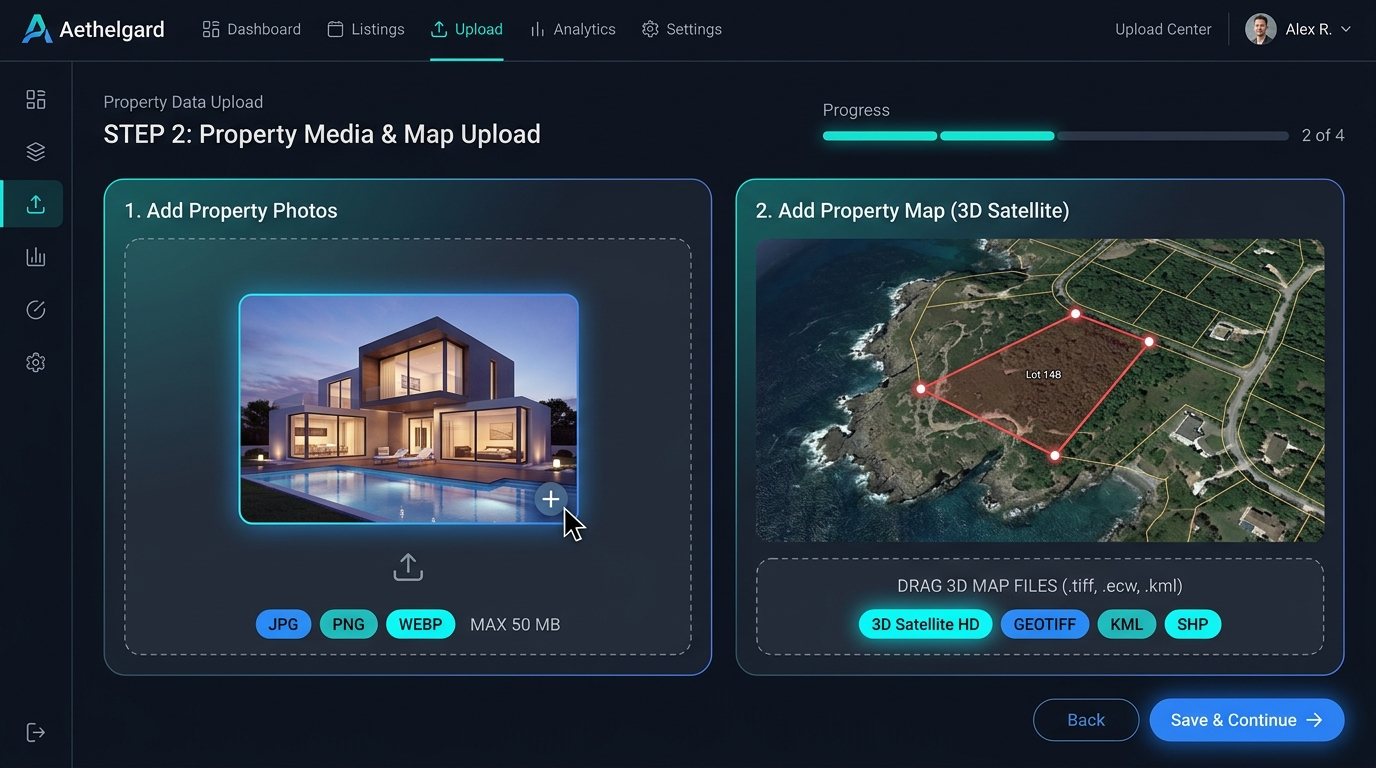The width and height of the screenshot is (1376, 768).
Task: Select the 3D Satellite HD chip
Action: [x=926, y=624]
